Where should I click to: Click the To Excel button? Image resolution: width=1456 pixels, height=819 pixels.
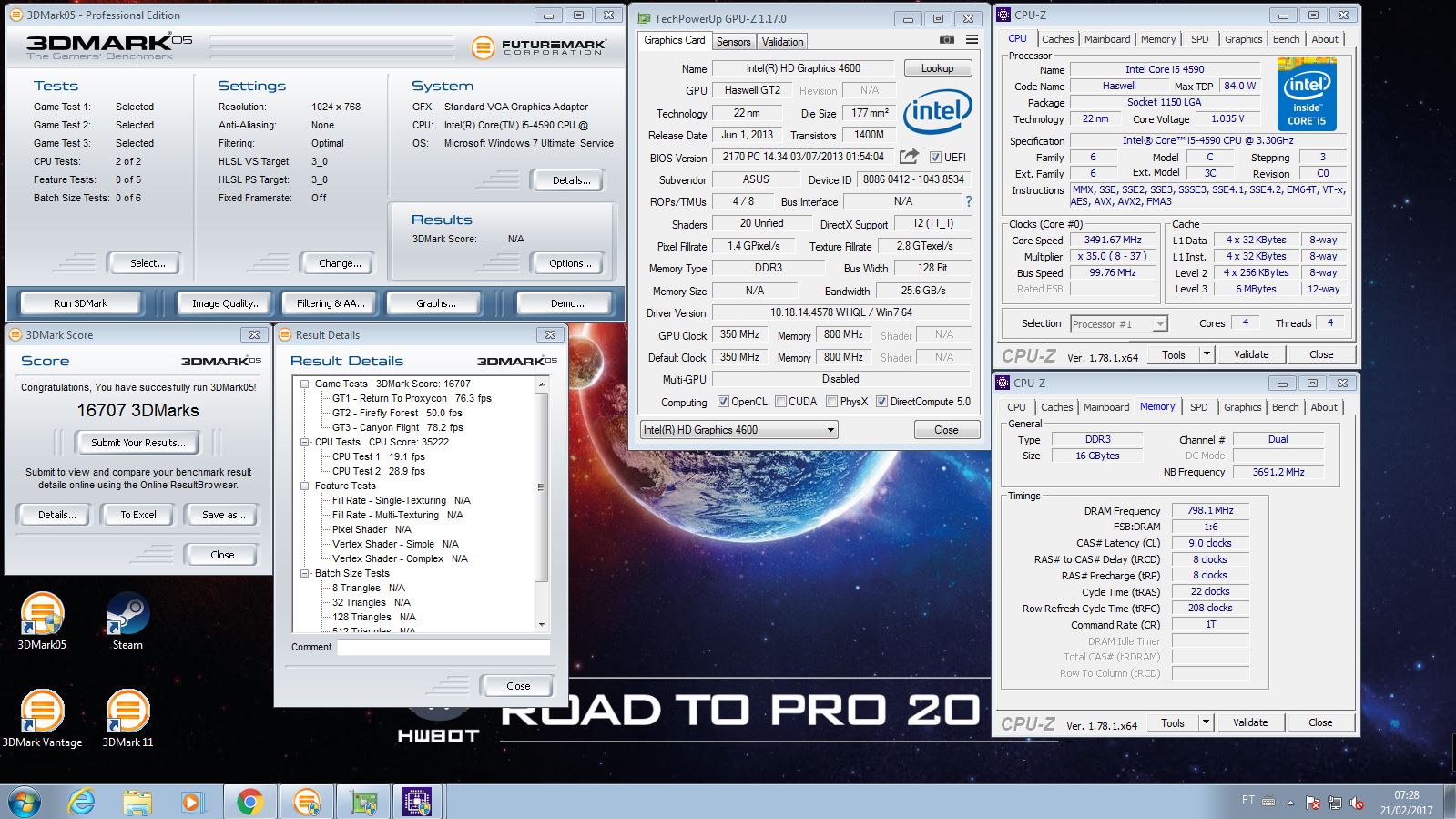click(138, 515)
